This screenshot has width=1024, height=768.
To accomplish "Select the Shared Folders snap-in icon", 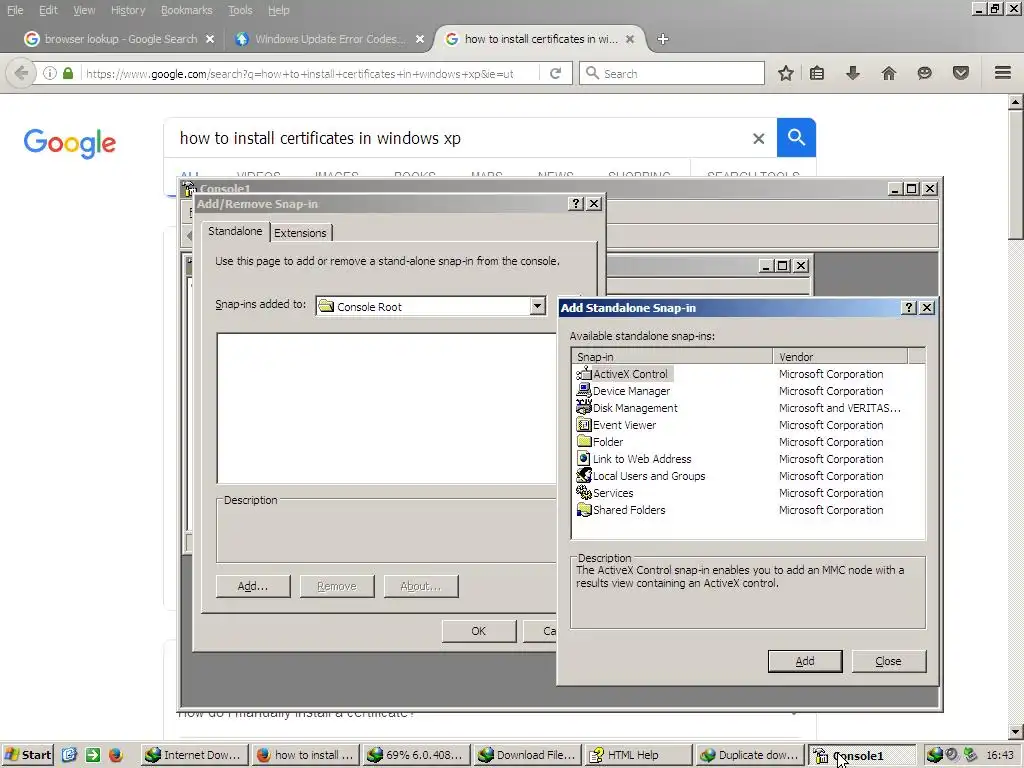I will [x=584, y=509].
